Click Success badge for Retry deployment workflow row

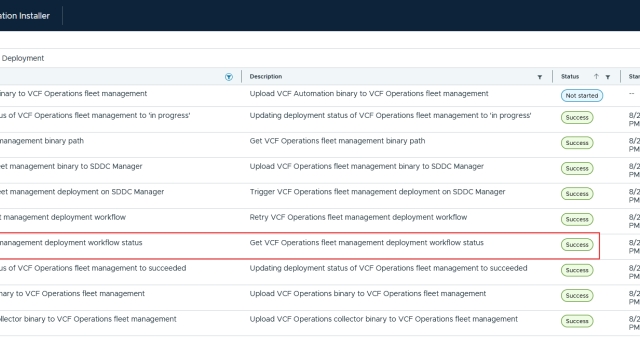click(x=577, y=219)
